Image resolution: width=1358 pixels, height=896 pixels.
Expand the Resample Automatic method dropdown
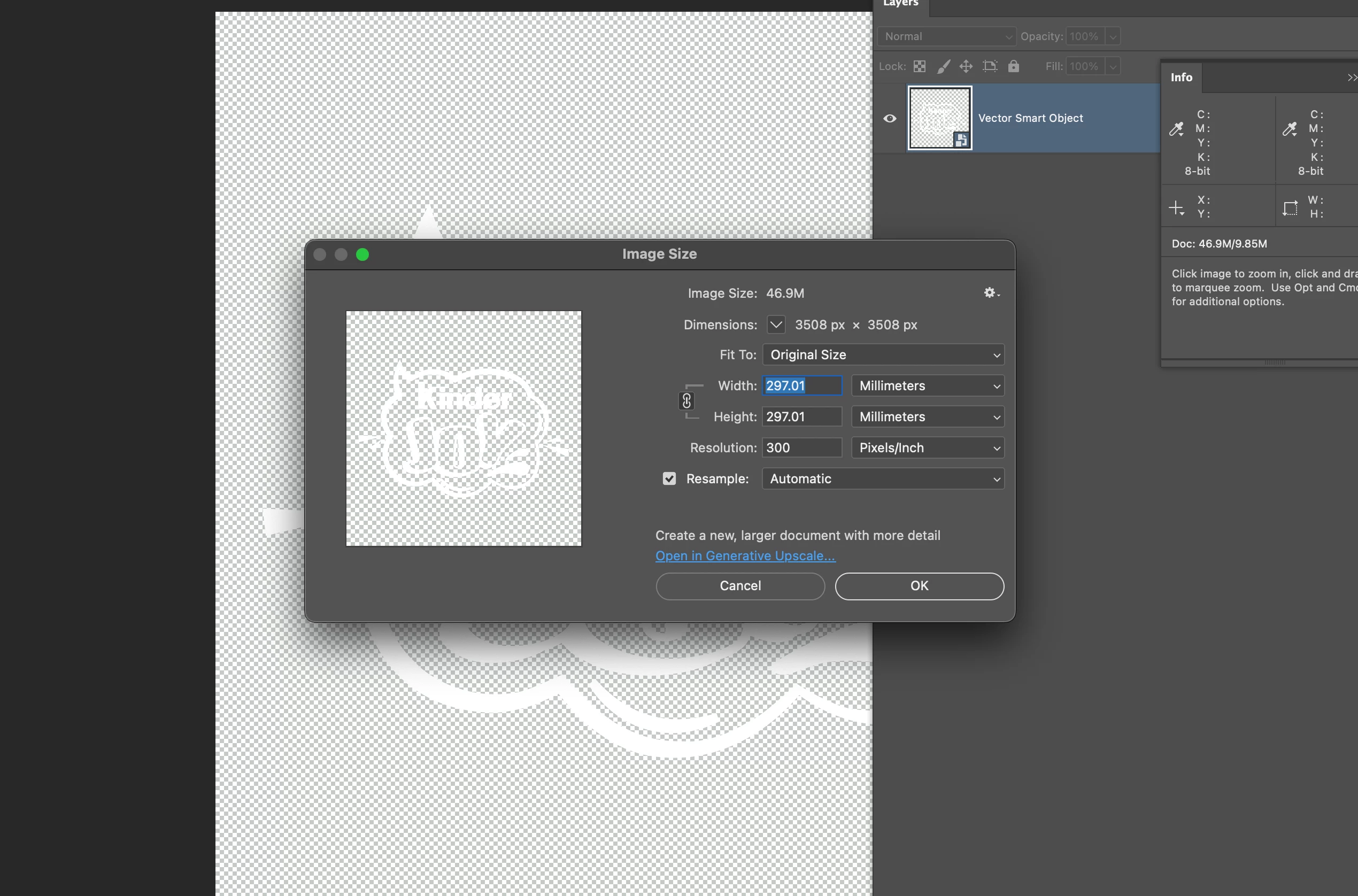(x=883, y=479)
